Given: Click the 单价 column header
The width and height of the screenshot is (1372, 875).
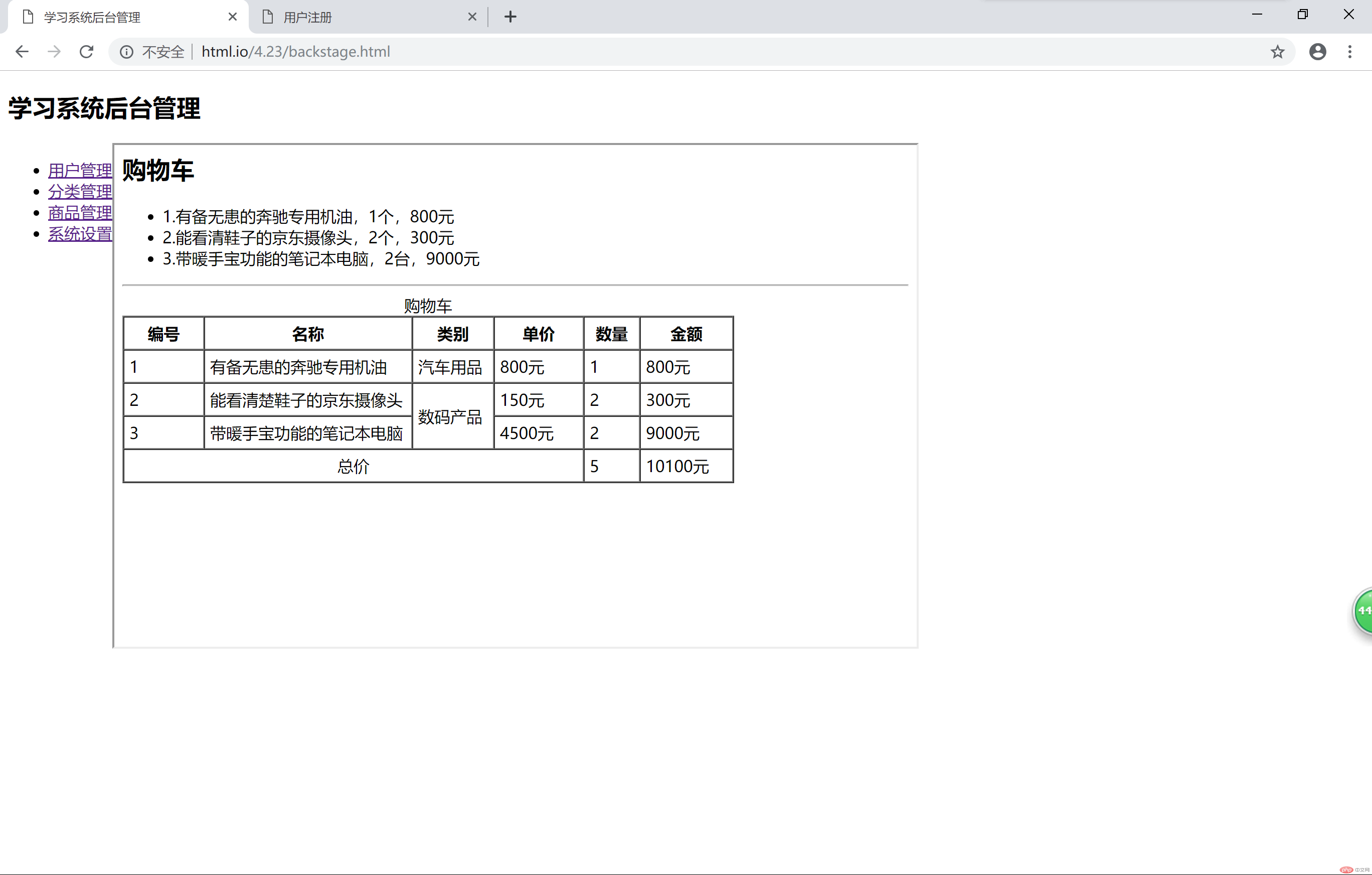Looking at the screenshot, I should (539, 334).
